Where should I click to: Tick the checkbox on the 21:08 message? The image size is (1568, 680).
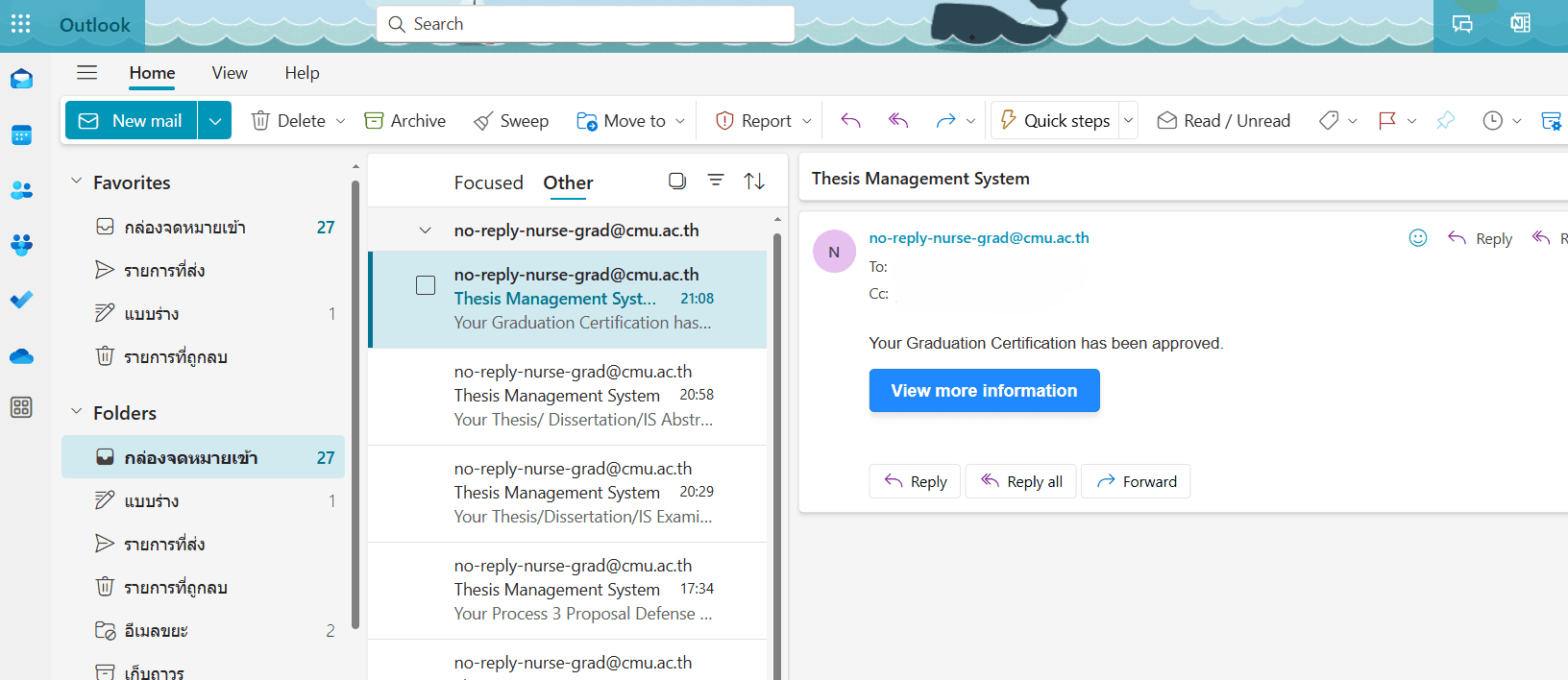point(426,285)
